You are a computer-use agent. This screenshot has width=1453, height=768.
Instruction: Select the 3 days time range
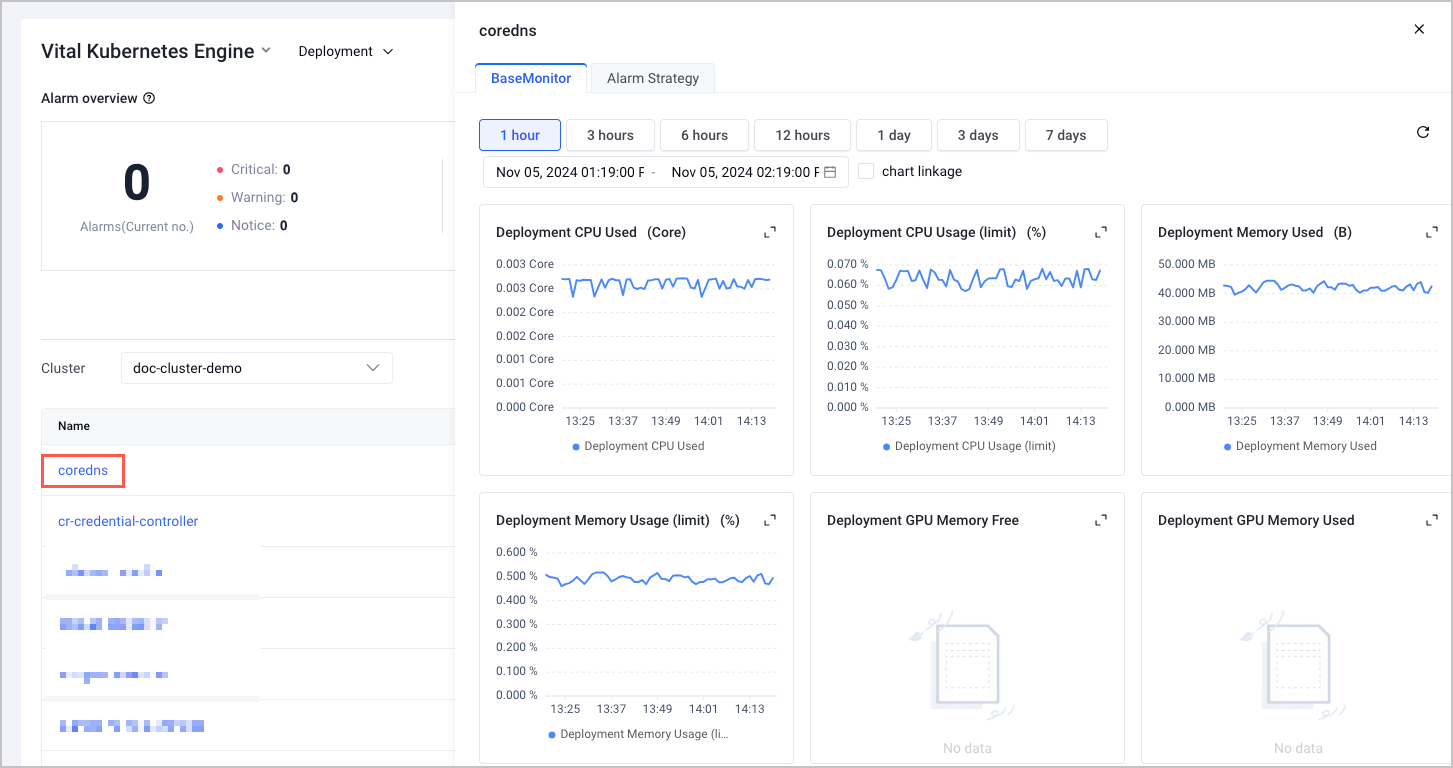[978, 135]
